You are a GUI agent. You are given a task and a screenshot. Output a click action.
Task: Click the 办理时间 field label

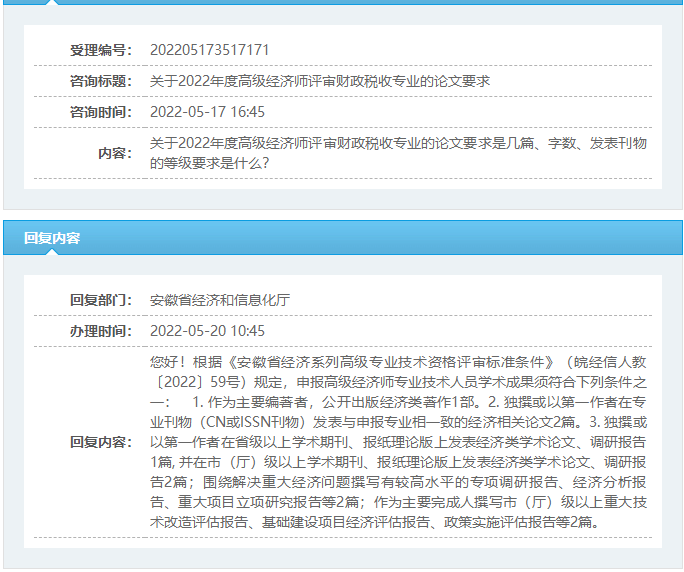(100, 331)
